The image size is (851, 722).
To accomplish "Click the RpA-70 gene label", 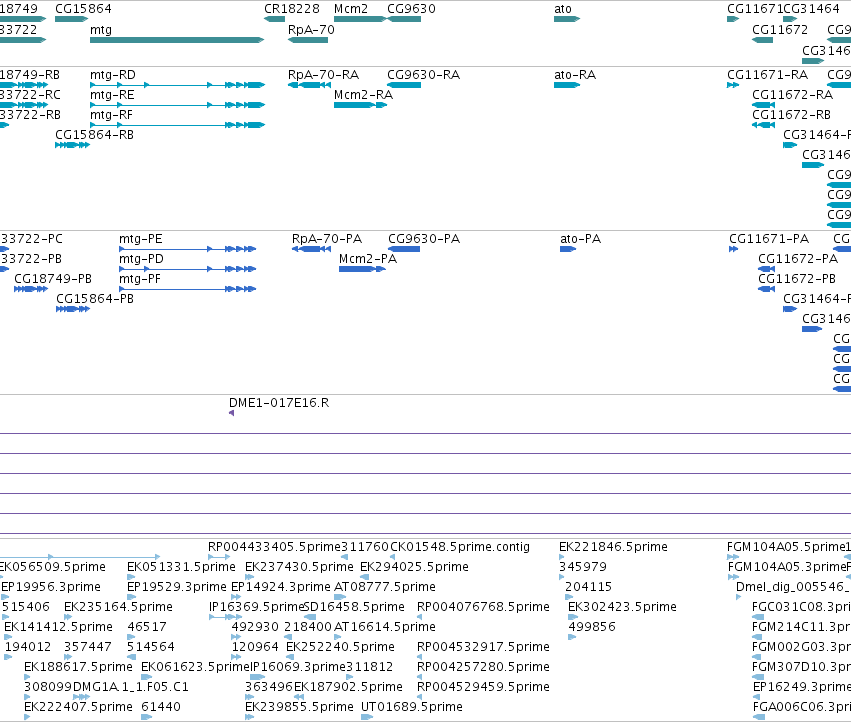I will pos(311,29).
